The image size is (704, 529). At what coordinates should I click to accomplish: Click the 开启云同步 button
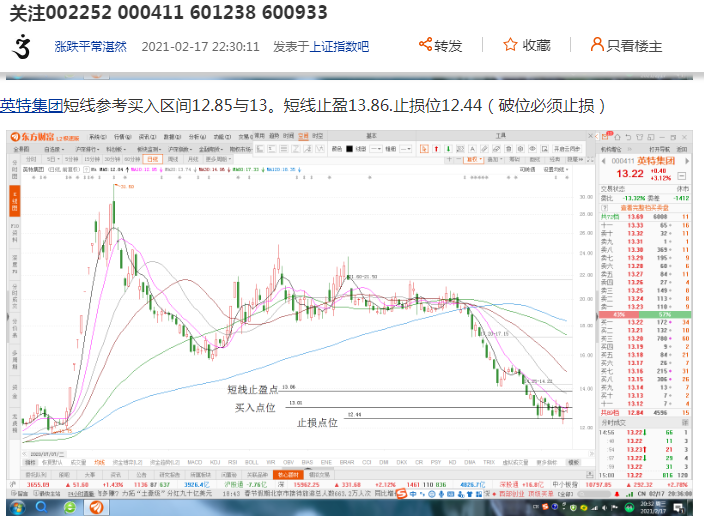click(567, 149)
